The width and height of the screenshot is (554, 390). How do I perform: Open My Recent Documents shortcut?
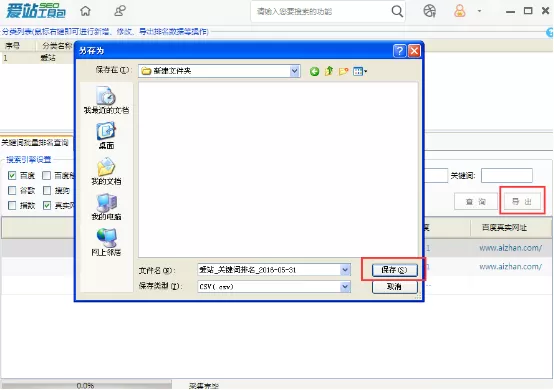point(106,100)
